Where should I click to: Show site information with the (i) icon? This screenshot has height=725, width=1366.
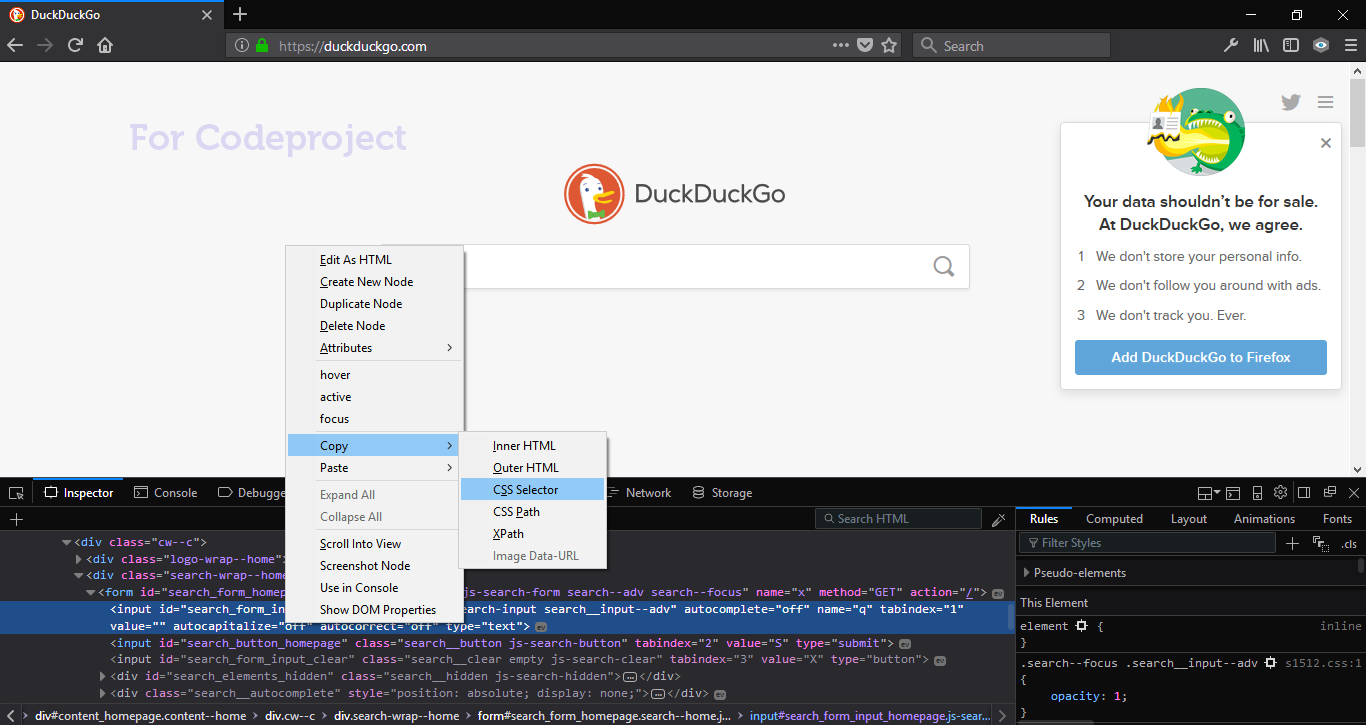[242, 45]
